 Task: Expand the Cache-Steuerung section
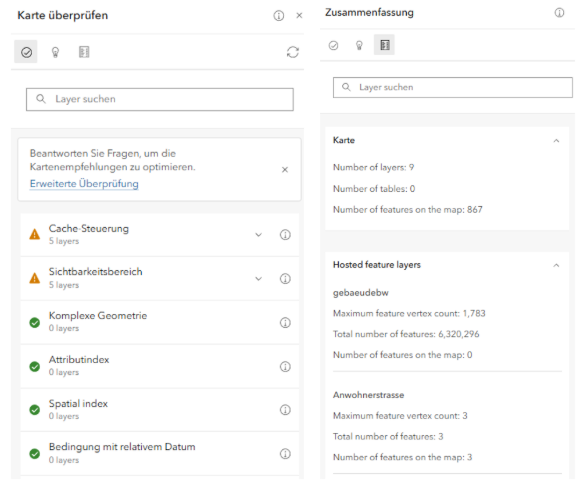258,234
